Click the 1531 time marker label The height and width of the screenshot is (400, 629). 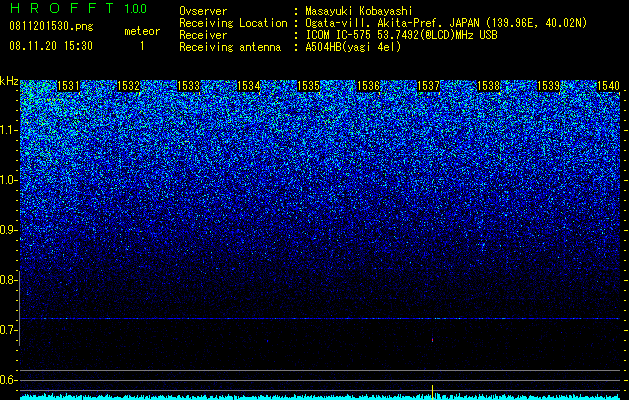click(x=68, y=86)
